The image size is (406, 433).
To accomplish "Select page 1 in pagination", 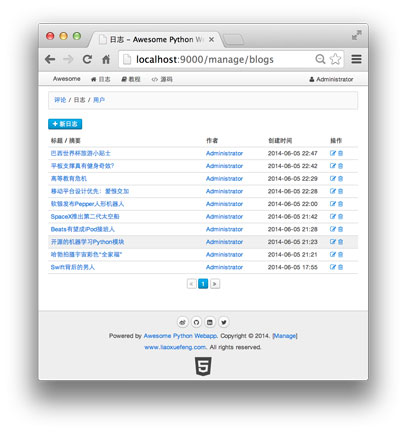I will (203, 284).
